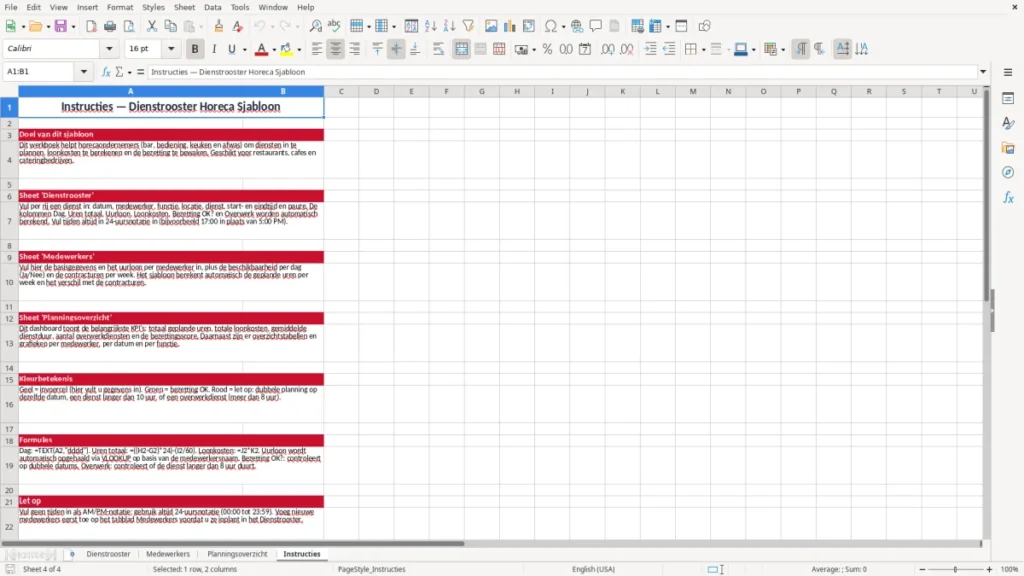The image size is (1024, 576).
Task: Increase the indent
Action: (650, 49)
